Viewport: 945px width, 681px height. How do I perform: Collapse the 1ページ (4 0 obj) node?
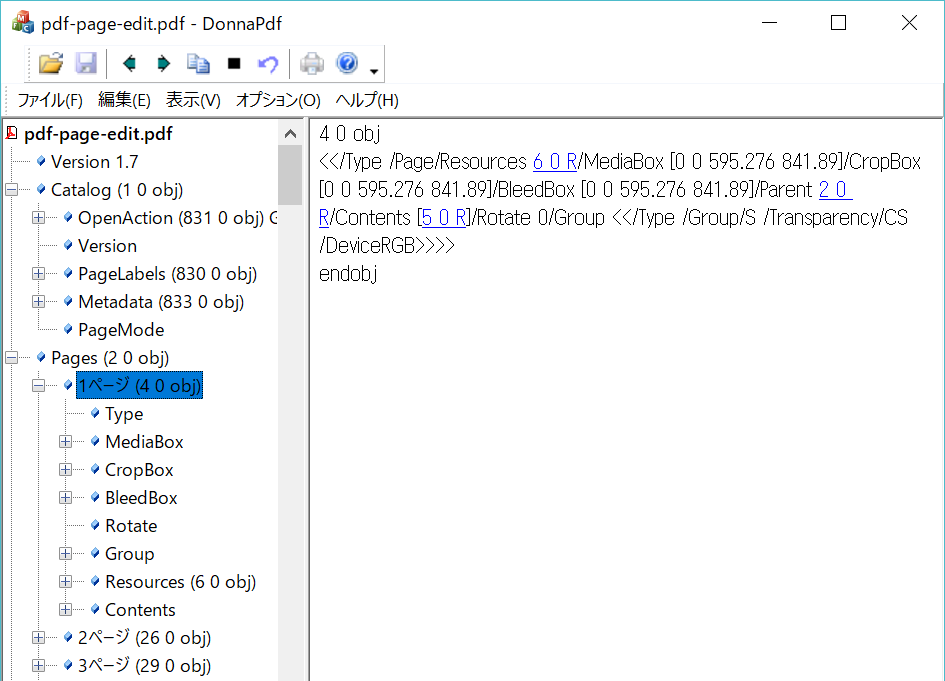[x=39, y=386]
